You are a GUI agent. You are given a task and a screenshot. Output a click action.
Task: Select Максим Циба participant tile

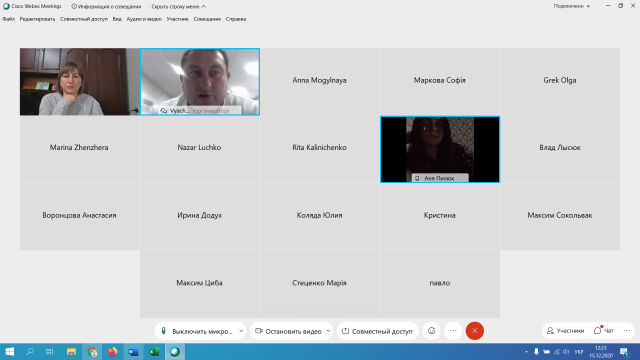click(x=200, y=284)
